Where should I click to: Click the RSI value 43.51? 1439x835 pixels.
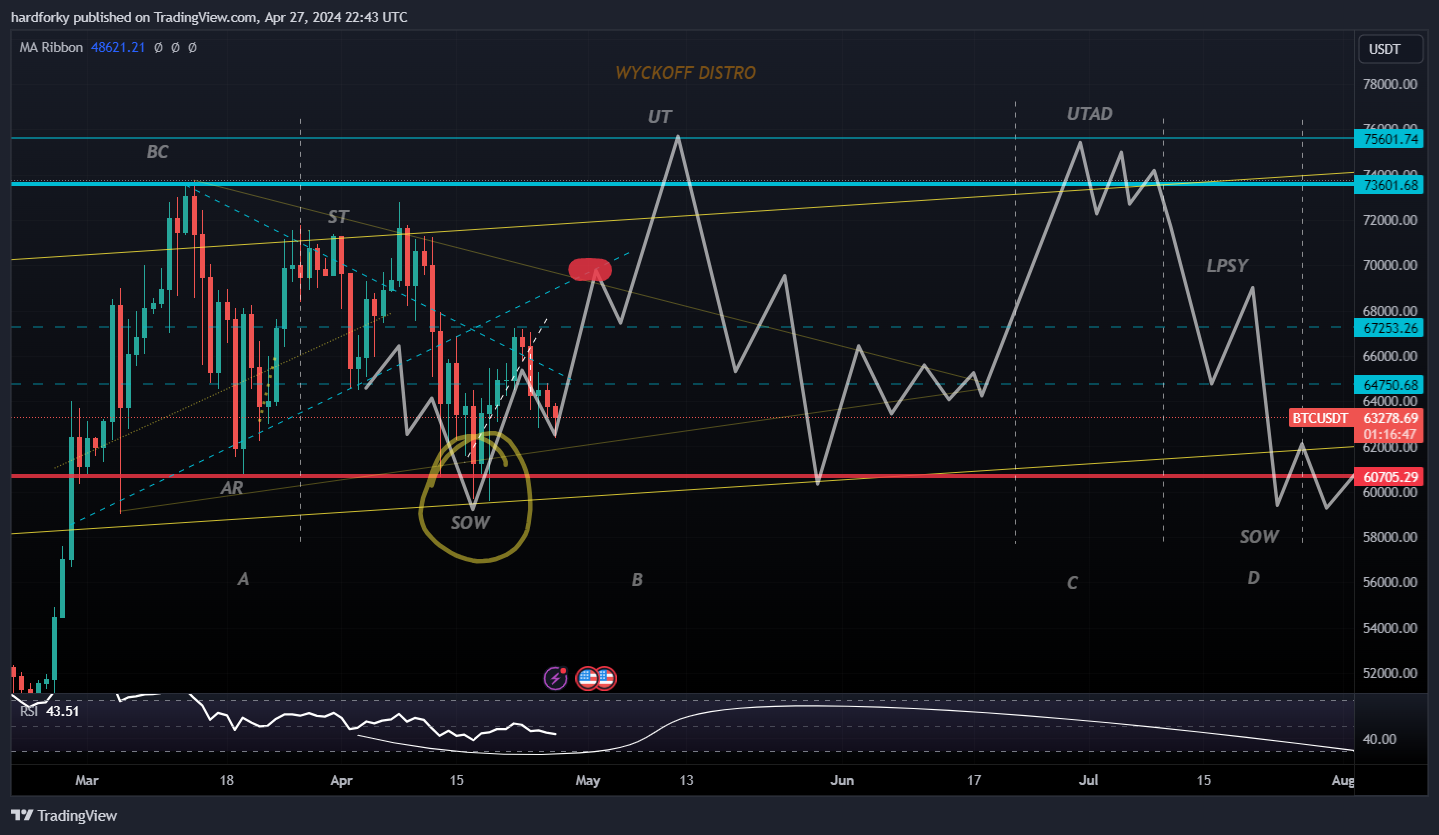click(x=62, y=711)
